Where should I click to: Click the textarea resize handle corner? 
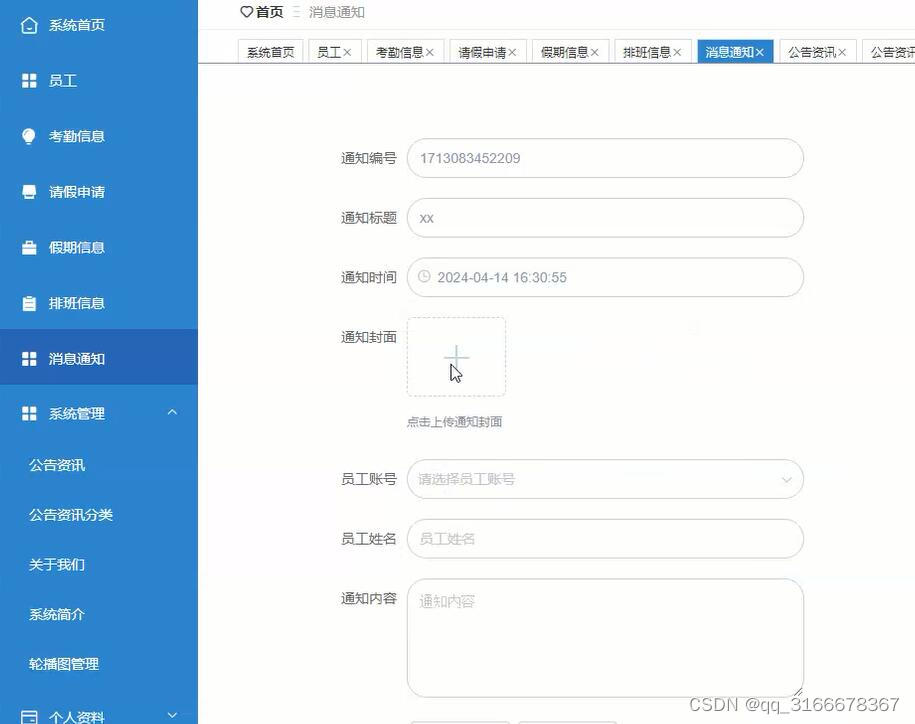tap(798, 692)
